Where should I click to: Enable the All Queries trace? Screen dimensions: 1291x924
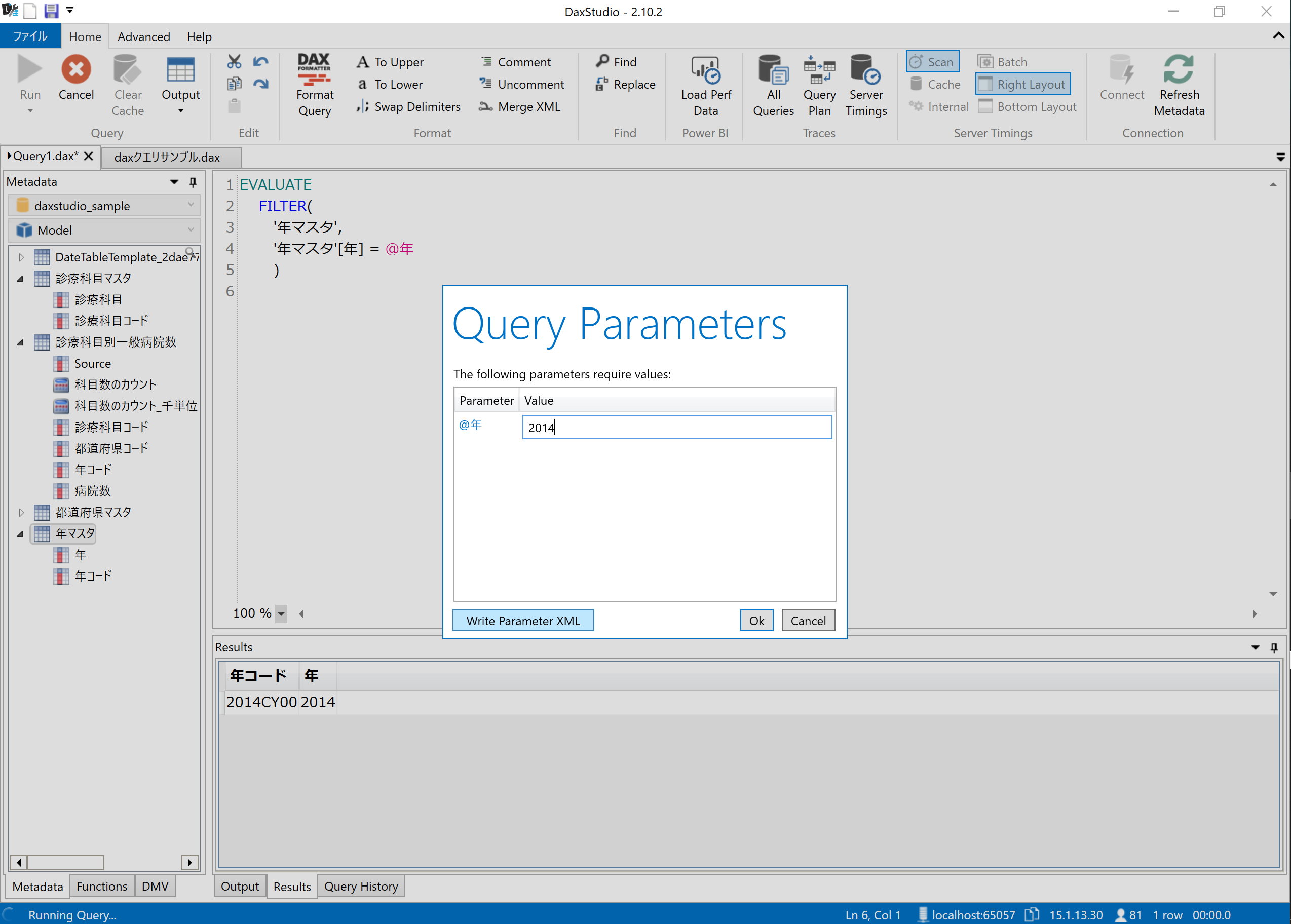pos(773,69)
